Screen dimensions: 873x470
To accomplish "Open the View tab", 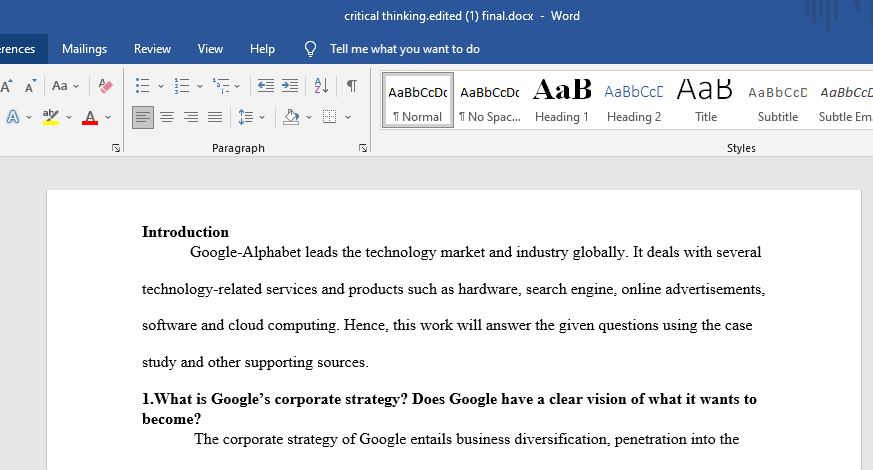I will point(210,49).
